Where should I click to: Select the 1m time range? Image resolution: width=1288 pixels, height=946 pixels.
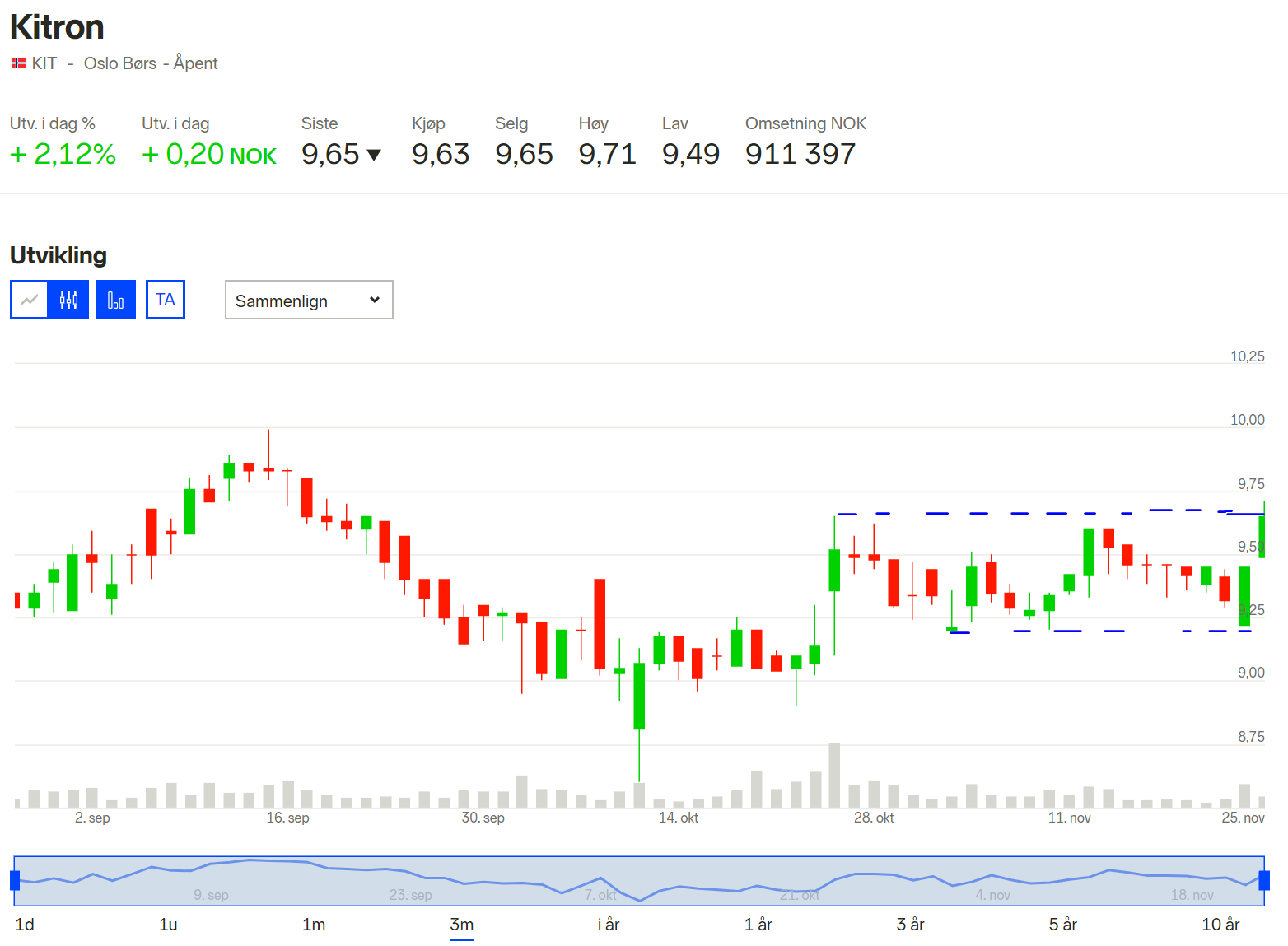pos(314,925)
